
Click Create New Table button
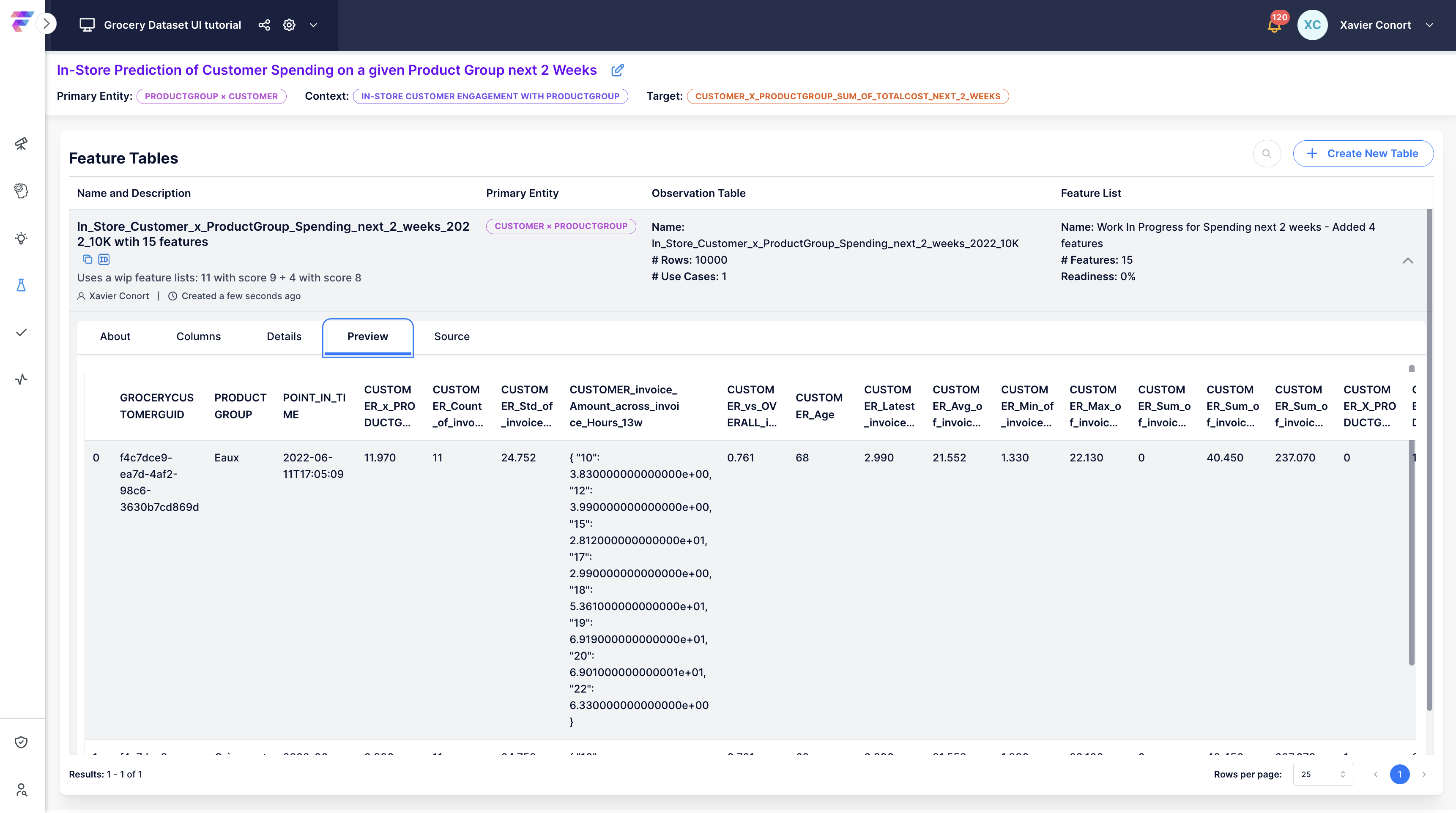tap(1363, 154)
